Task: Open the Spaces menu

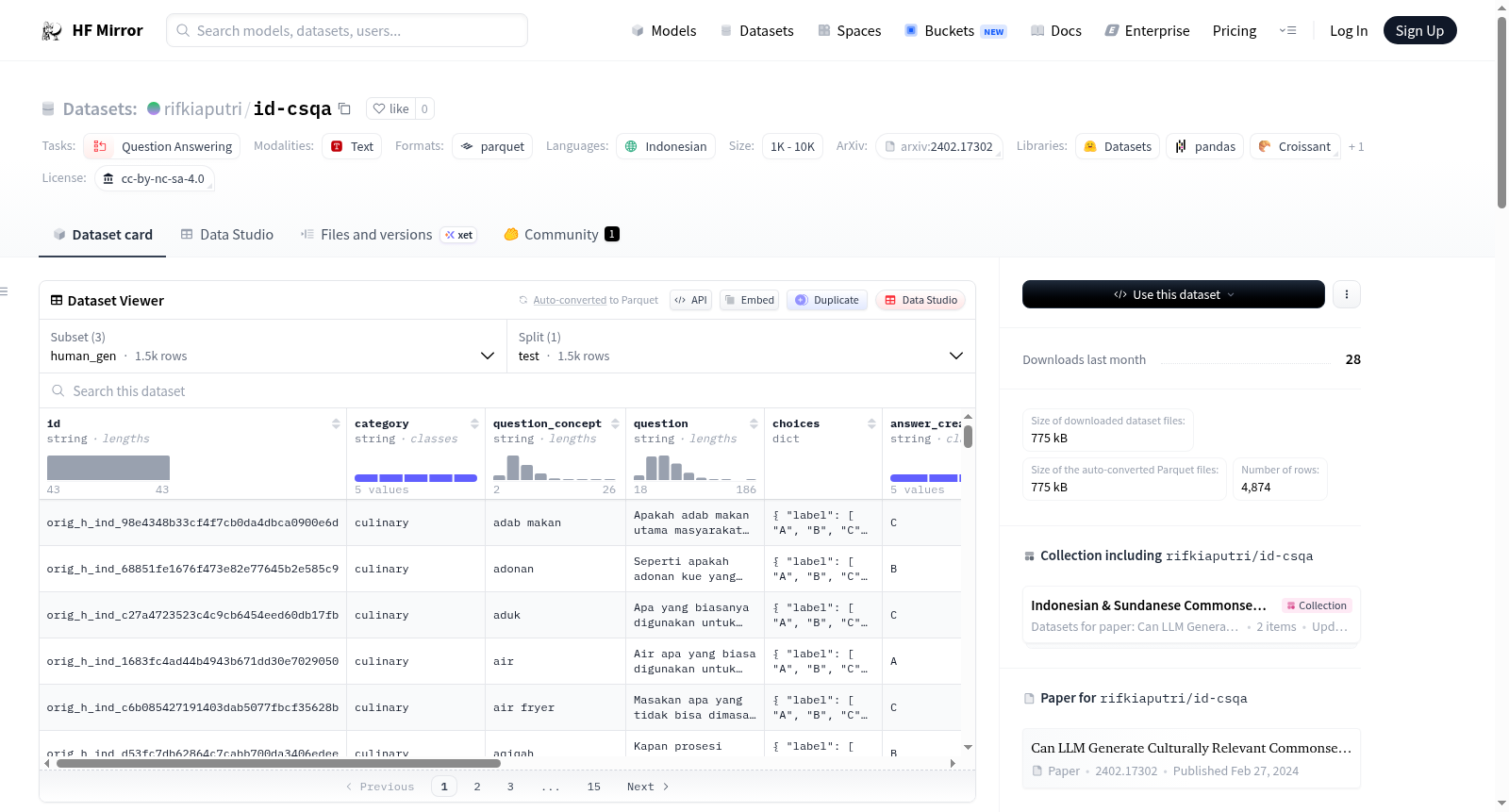Action: click(849, 31)
